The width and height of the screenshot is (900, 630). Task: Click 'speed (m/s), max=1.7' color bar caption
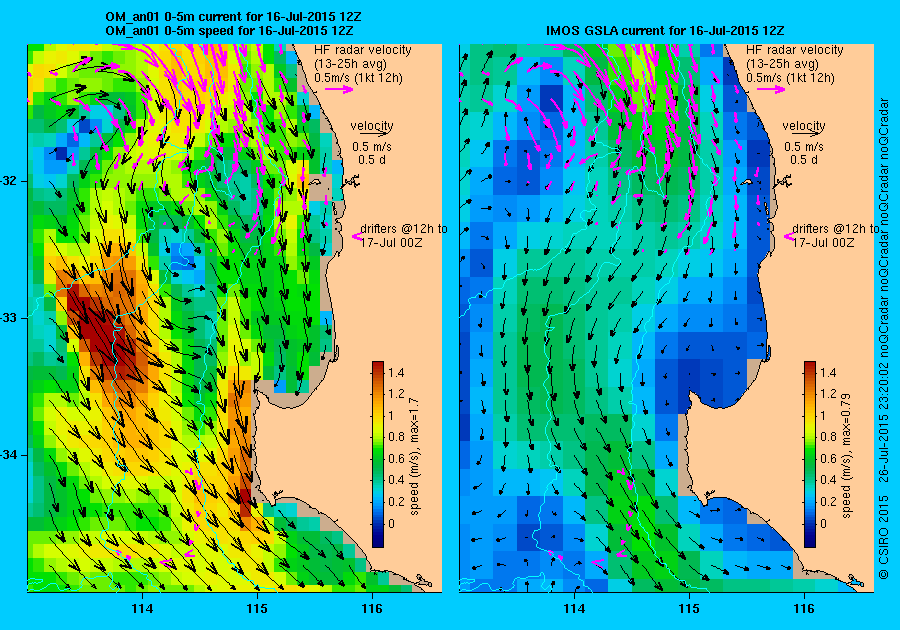pyautogui.click(x=414, y=457)
